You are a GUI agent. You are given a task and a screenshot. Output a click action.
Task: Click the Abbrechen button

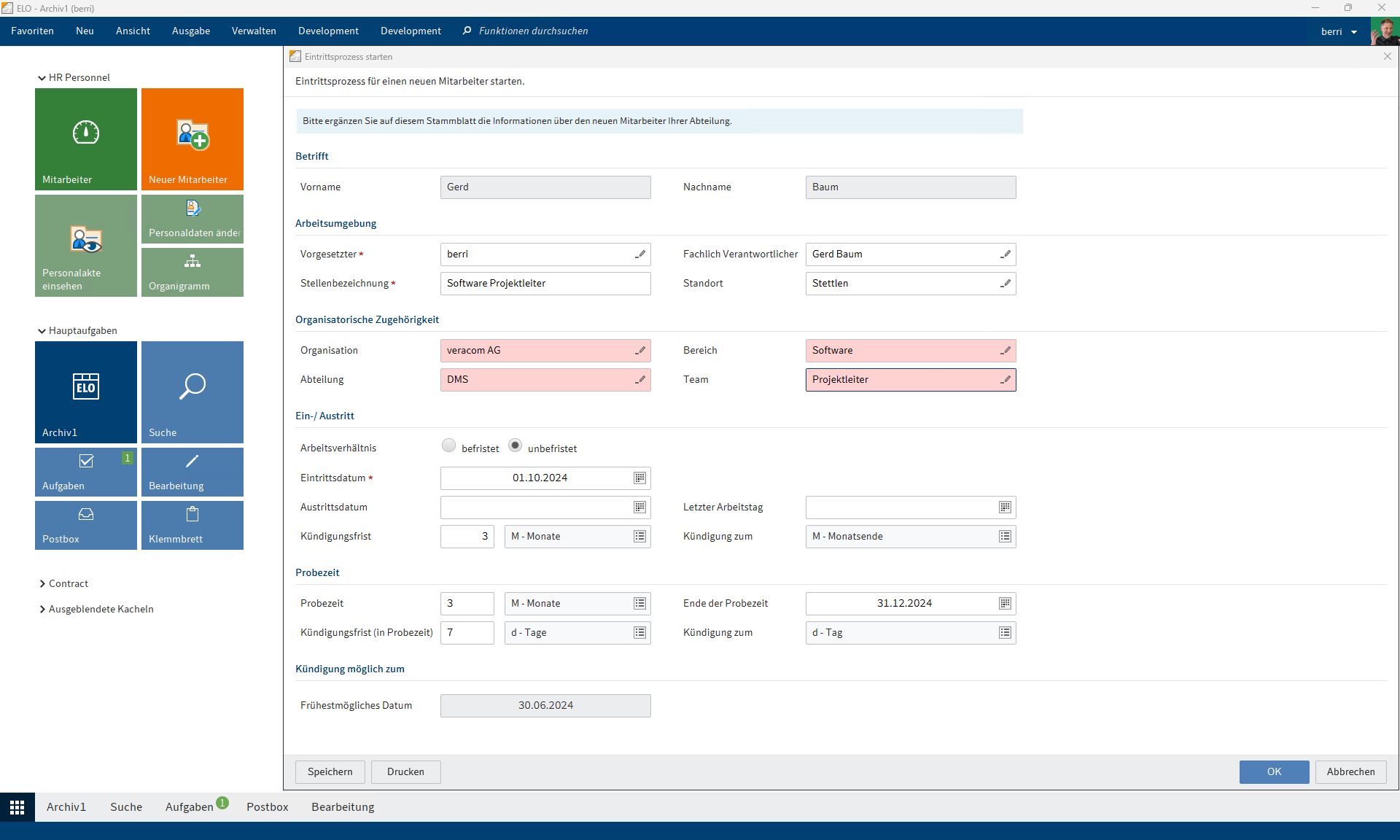[x=1351, y=772]
